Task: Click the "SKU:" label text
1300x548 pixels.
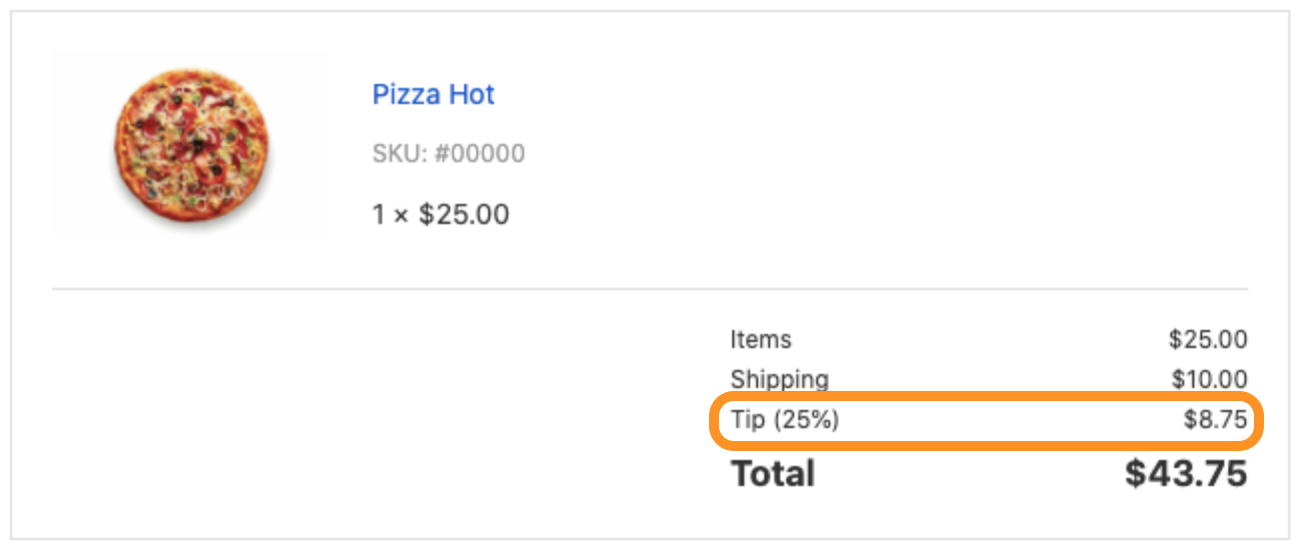Action: coord(399,154)
